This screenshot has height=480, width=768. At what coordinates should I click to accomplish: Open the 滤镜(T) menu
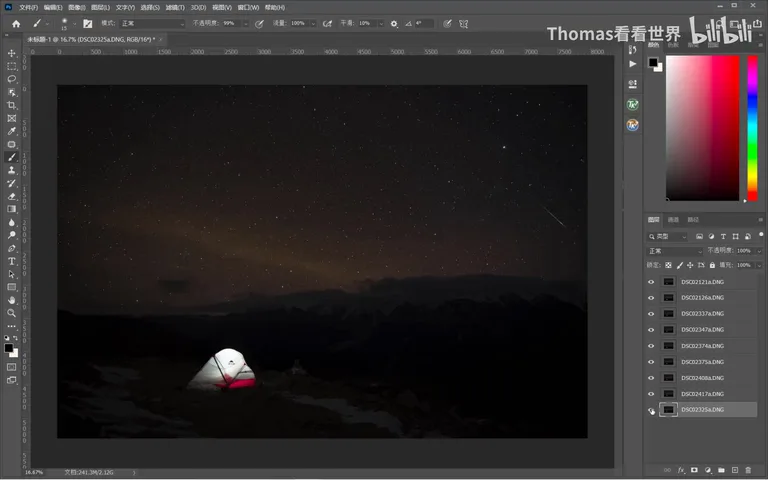point(175,7)
